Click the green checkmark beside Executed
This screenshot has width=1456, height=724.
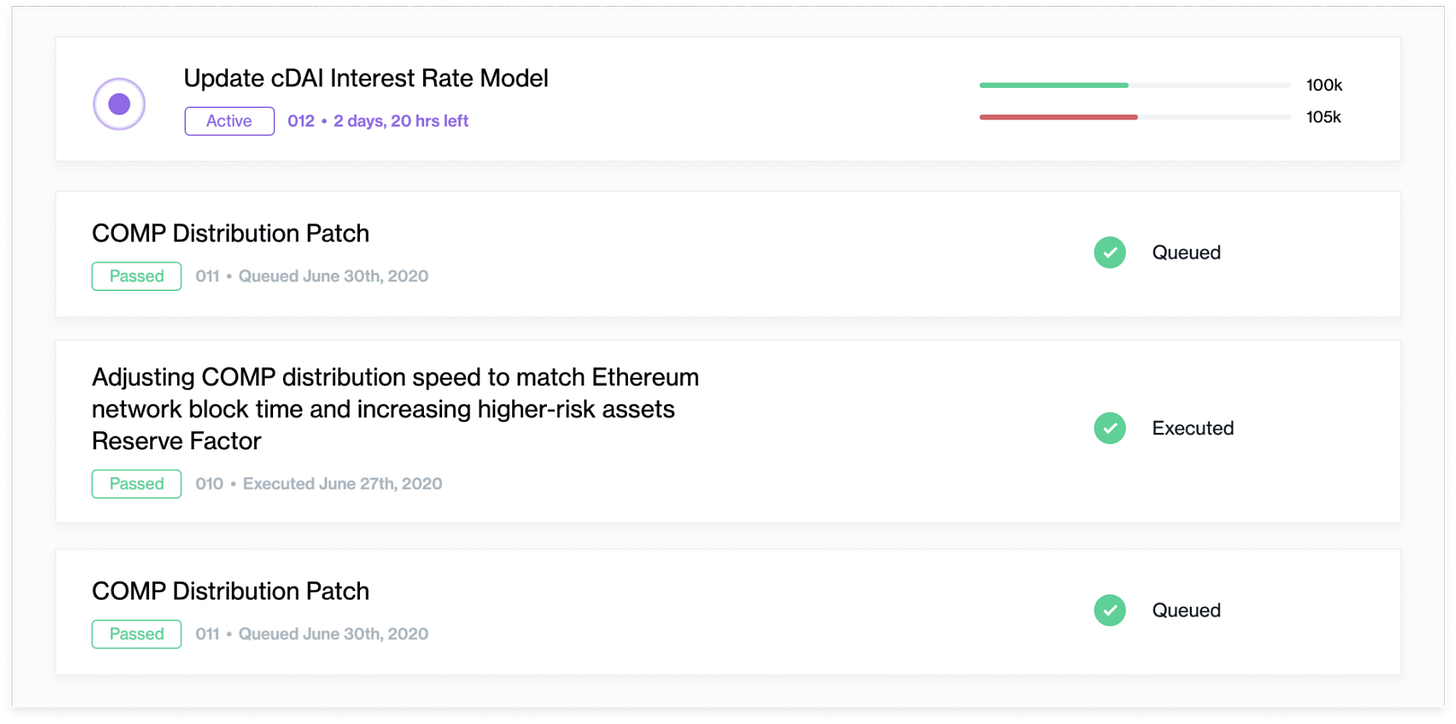pyautogui.click(x=1109, y=428)
